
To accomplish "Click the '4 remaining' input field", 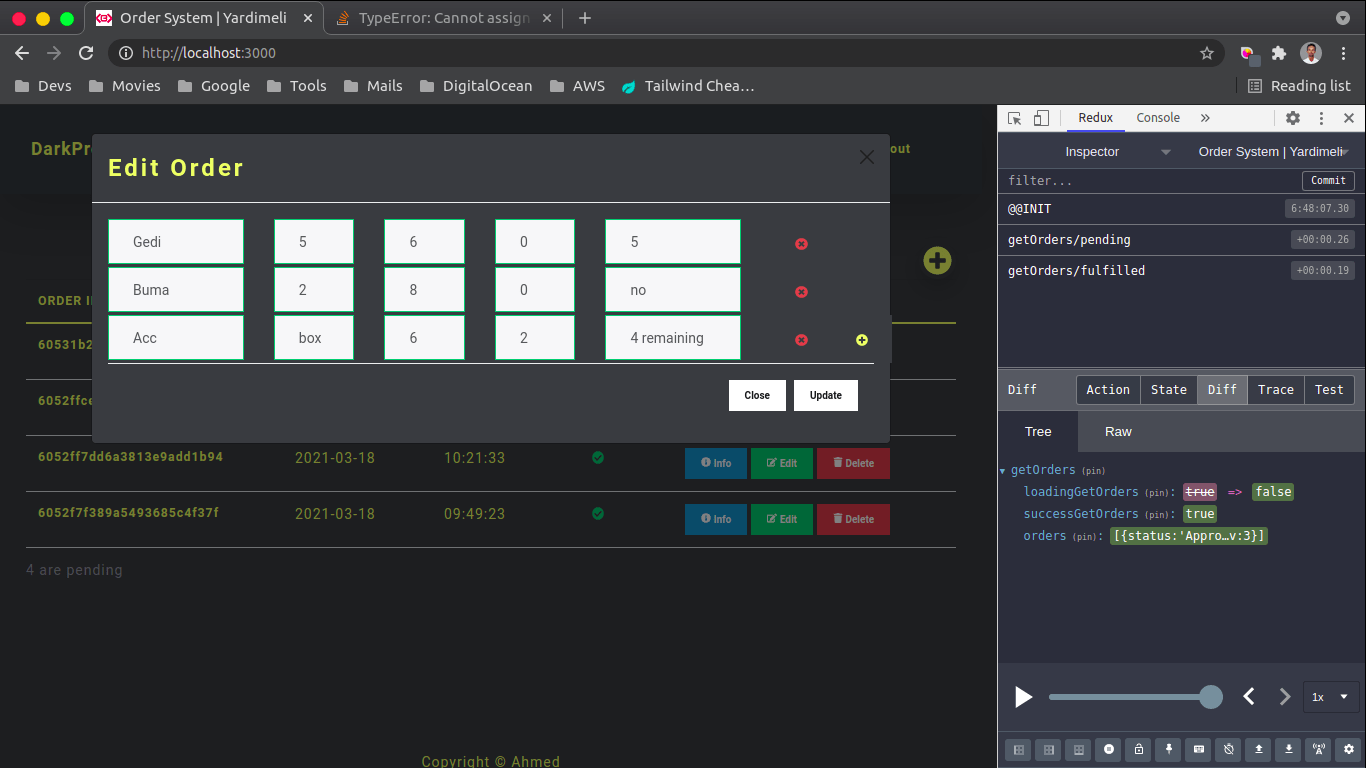I will (x=673, y=338).
